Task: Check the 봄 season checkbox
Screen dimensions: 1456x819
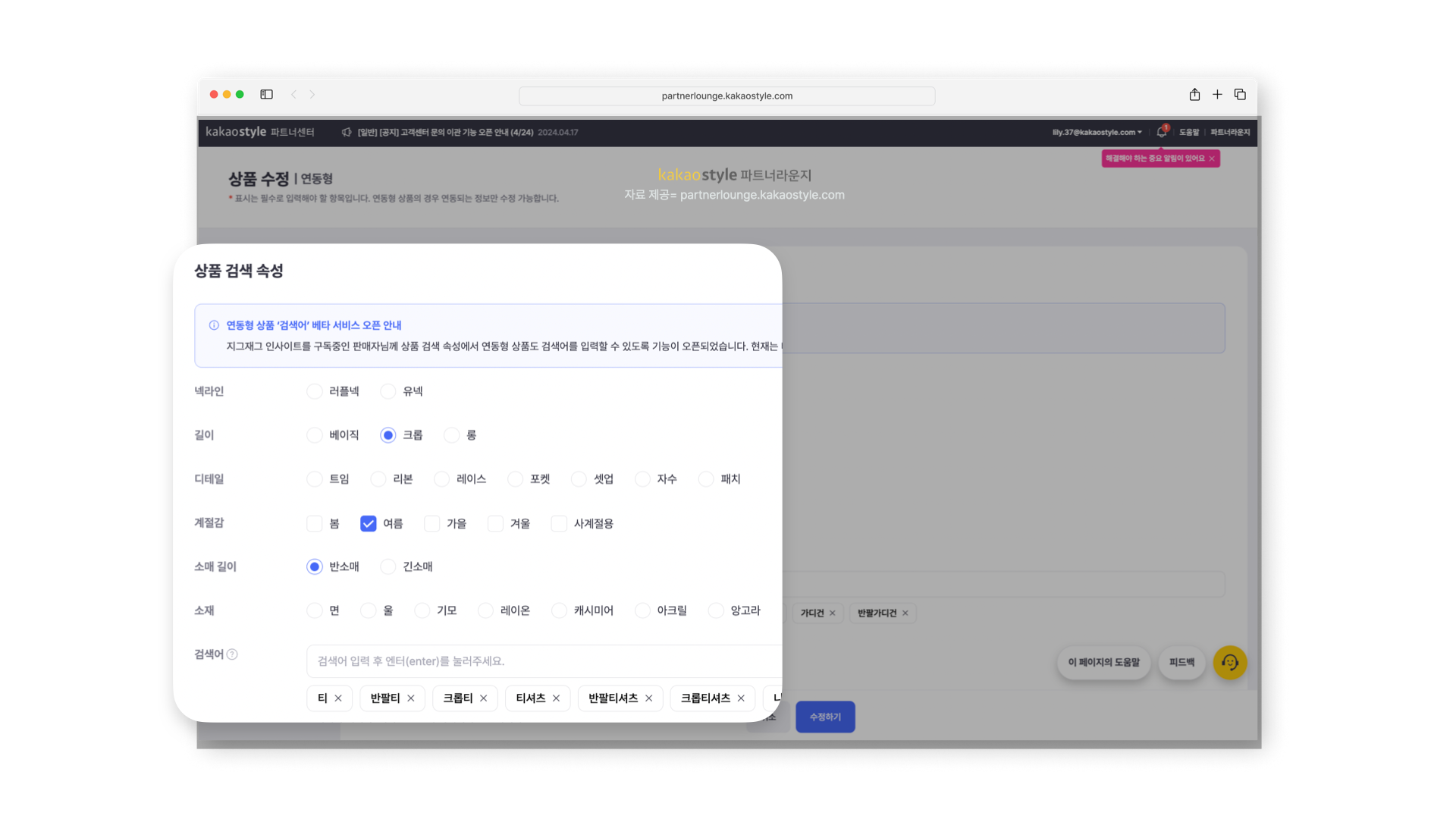Action: coord(315,524)
